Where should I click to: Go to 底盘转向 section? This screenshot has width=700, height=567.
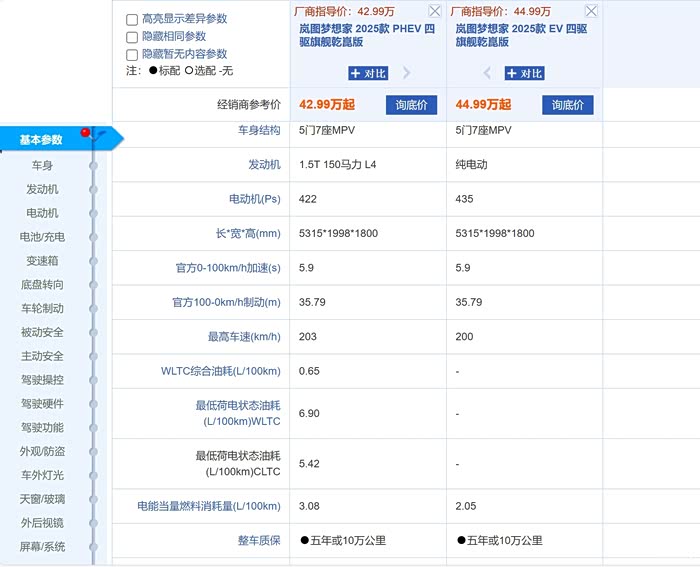tap(42, 285)
